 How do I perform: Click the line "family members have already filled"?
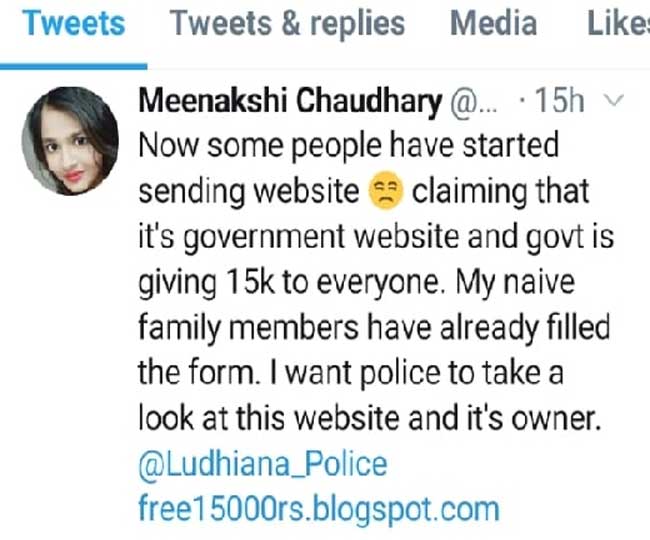pyautogui.click(x=373, y=328)
